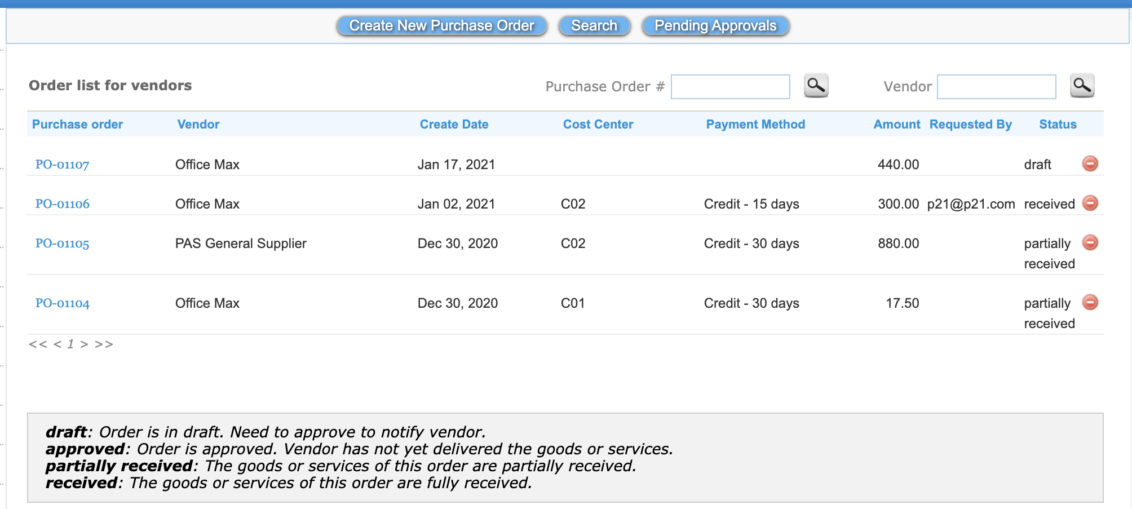The image size is (1132, 509).
Task: Sort list by Vendor column header
Action: pos(198,124)
